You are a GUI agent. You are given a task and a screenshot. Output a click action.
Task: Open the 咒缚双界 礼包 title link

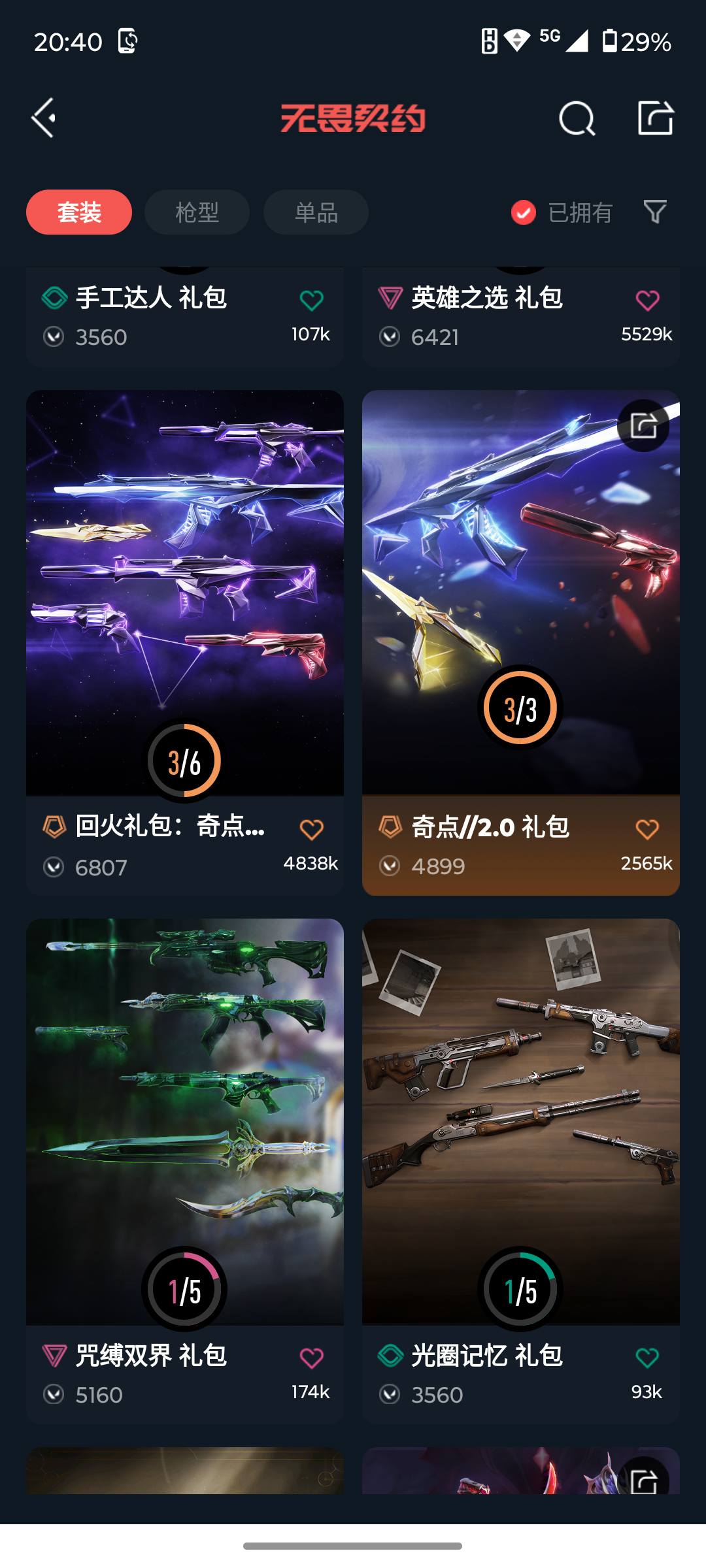(151, 1356)
